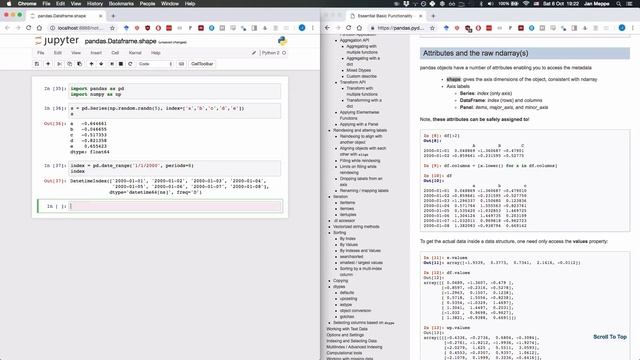Interrupt the kernel with stop icon
Screen dimensions: 640x360
[x=121, y=64]
